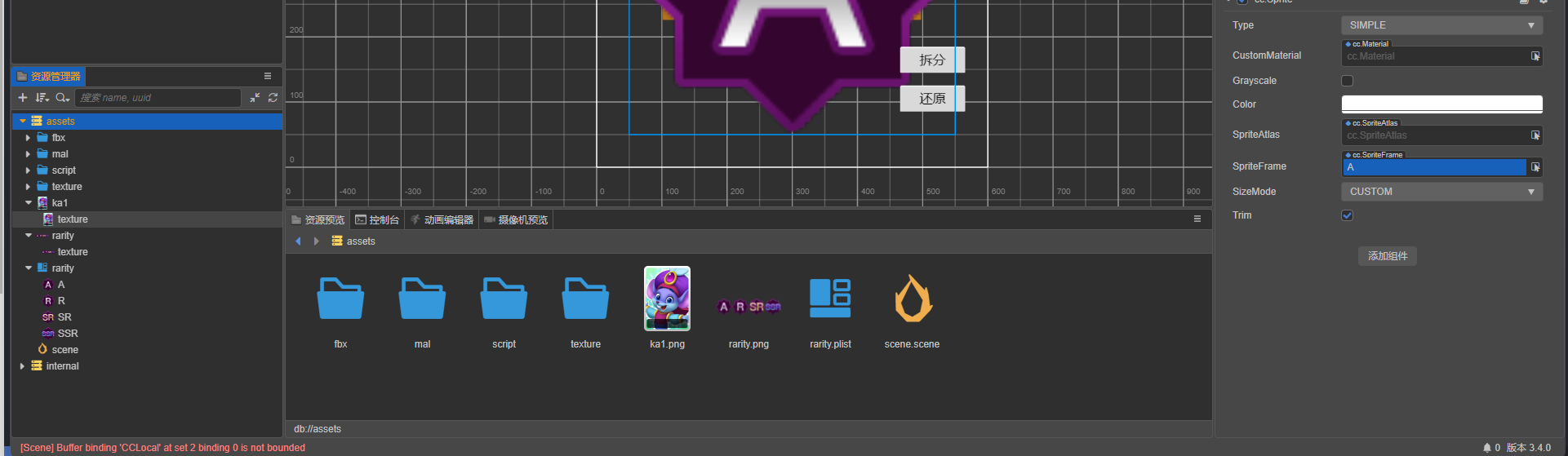The image size is (1568, 456).
Task: Click the notification bell in status bar
Action: pos(1486,448)
